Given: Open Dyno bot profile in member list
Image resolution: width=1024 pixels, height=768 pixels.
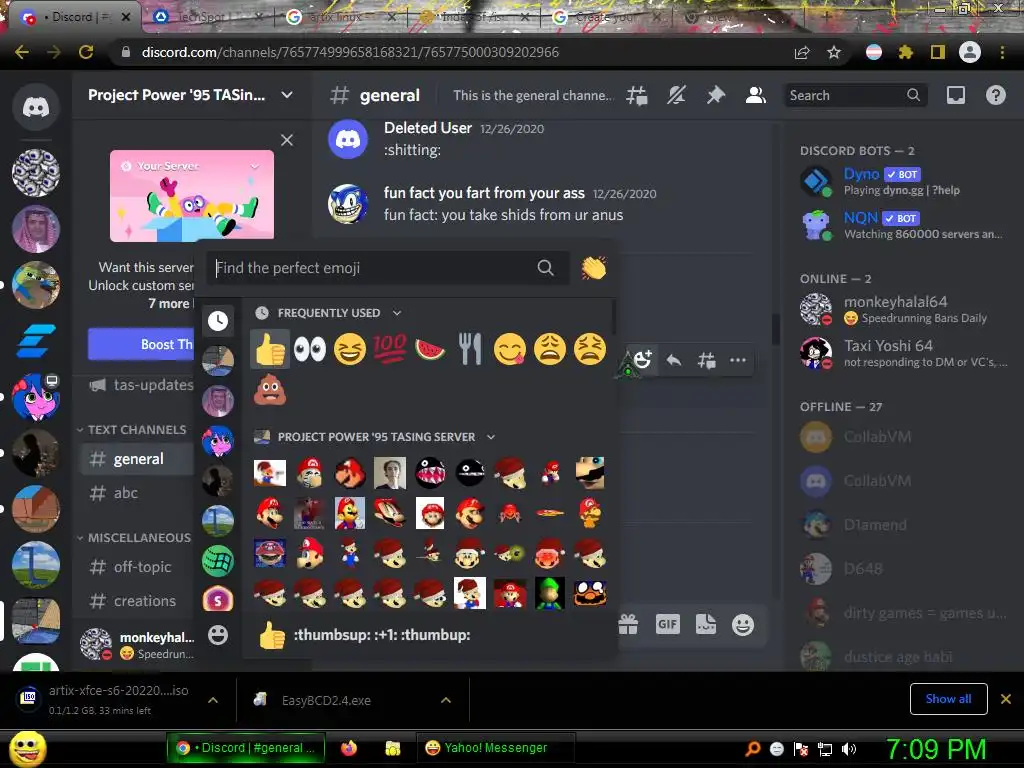Looking at the screenshot, I should coord(903,181).
